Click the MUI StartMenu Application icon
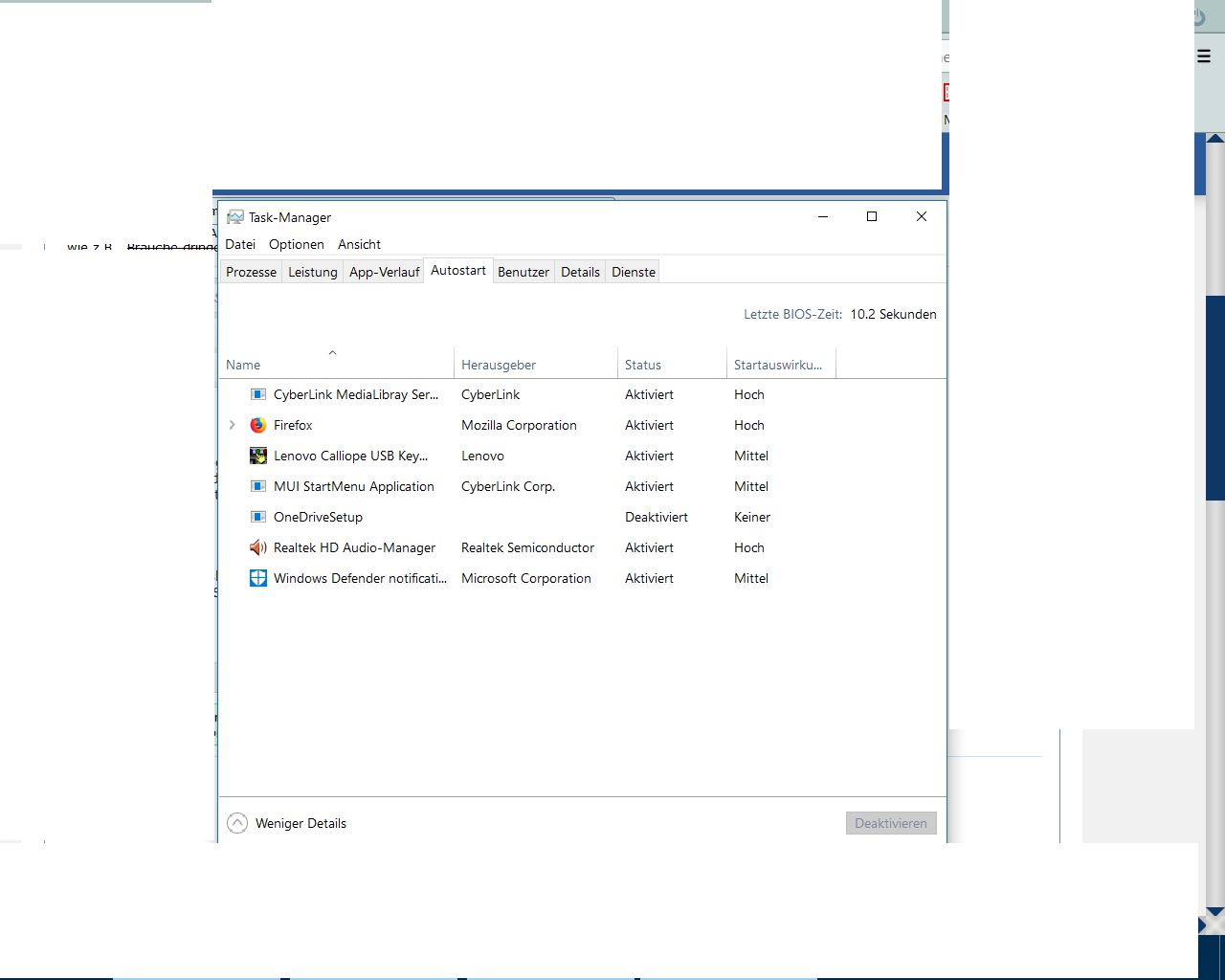The image size is (1225, 980). (x=258, y=486)
